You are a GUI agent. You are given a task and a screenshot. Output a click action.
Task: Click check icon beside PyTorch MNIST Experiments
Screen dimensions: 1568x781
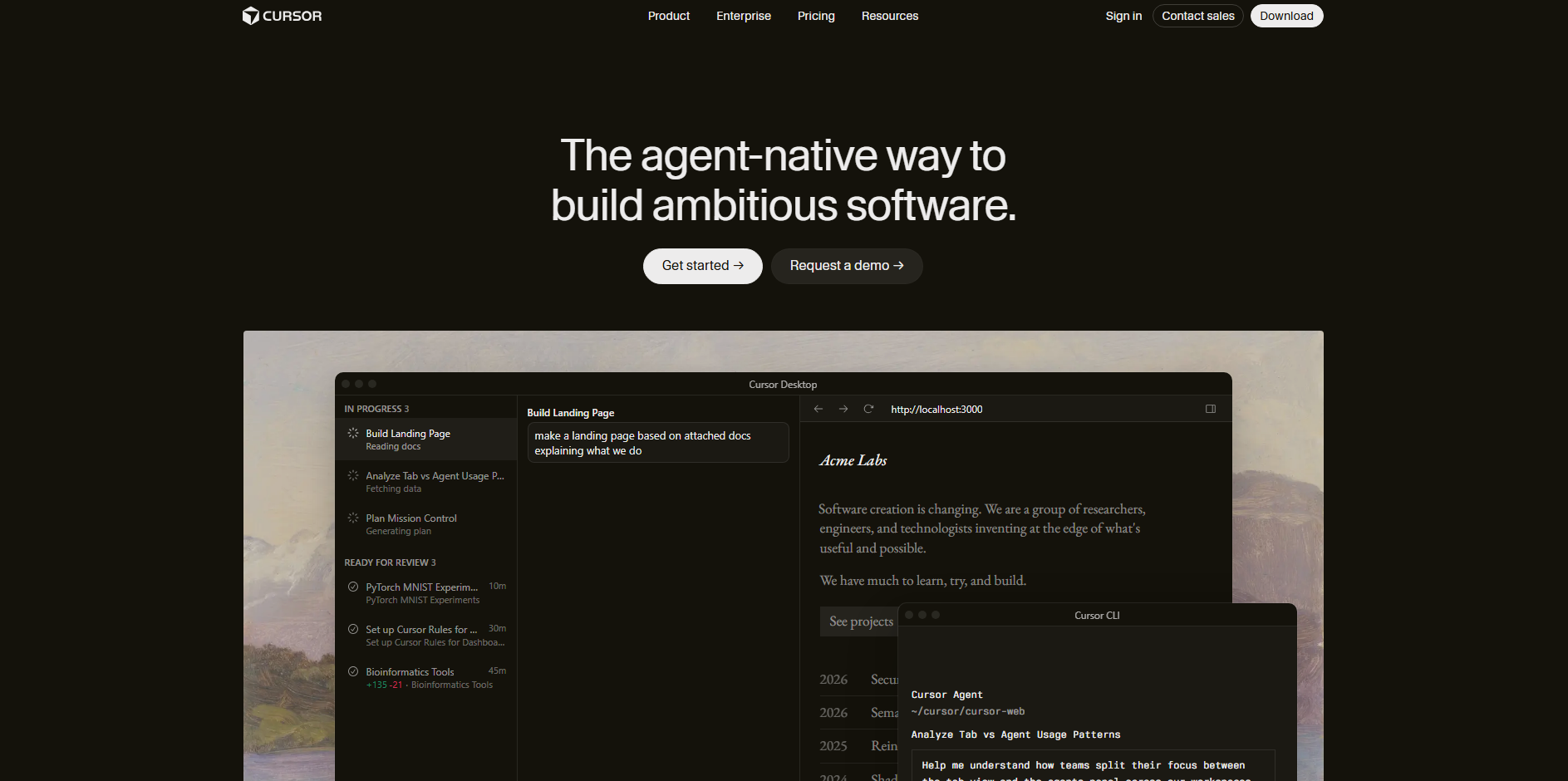pos(353,587)
